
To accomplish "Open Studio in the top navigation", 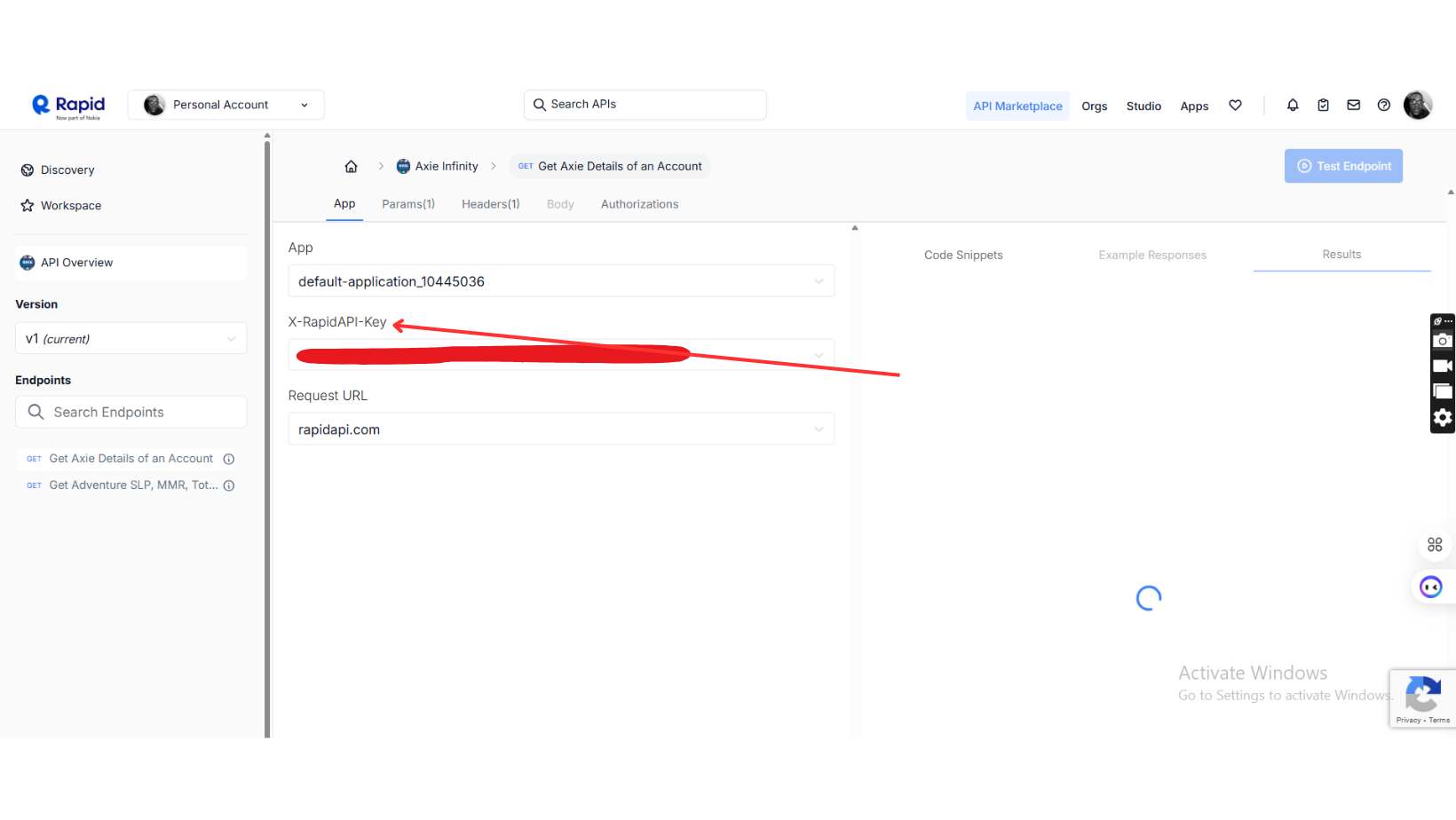I will coord(1143,106).
